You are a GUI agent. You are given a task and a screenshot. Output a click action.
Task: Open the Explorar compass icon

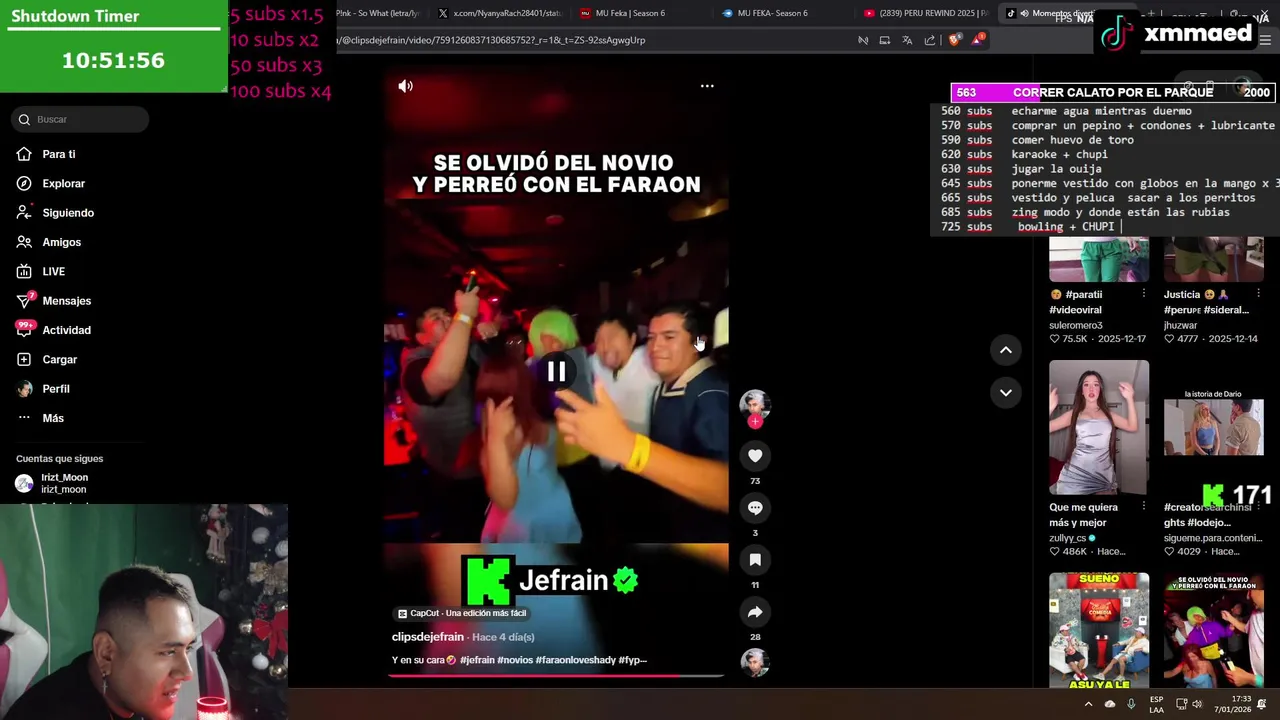pos(24,184)
